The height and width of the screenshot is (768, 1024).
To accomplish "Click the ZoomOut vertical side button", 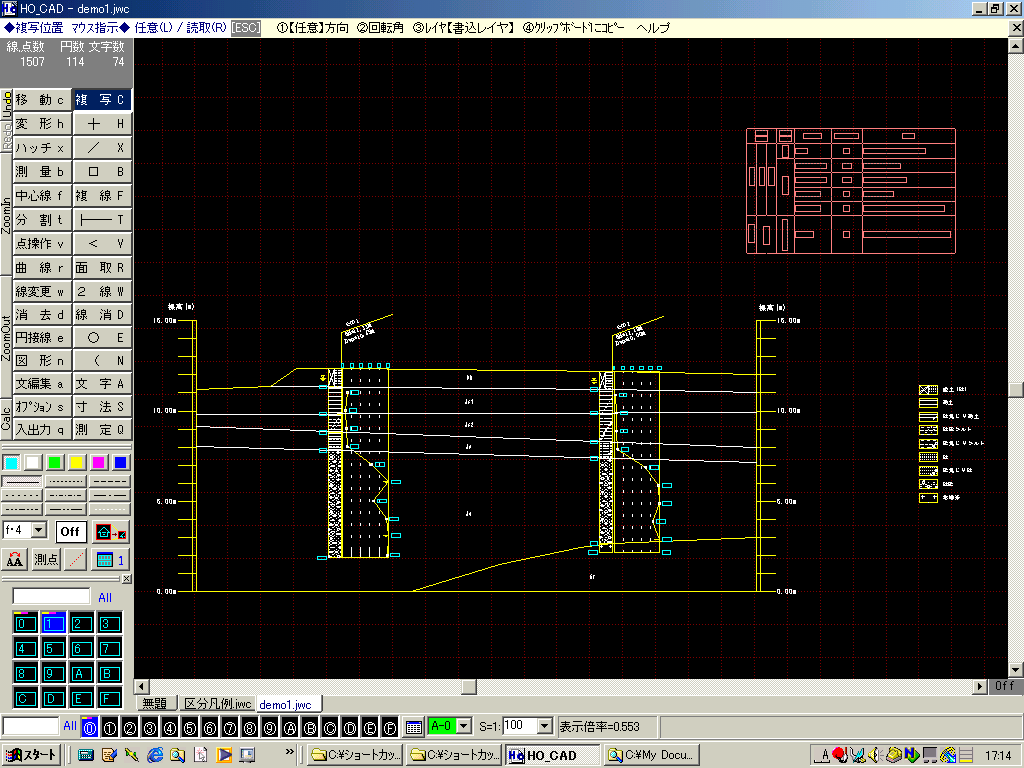I will pos(7,337).
